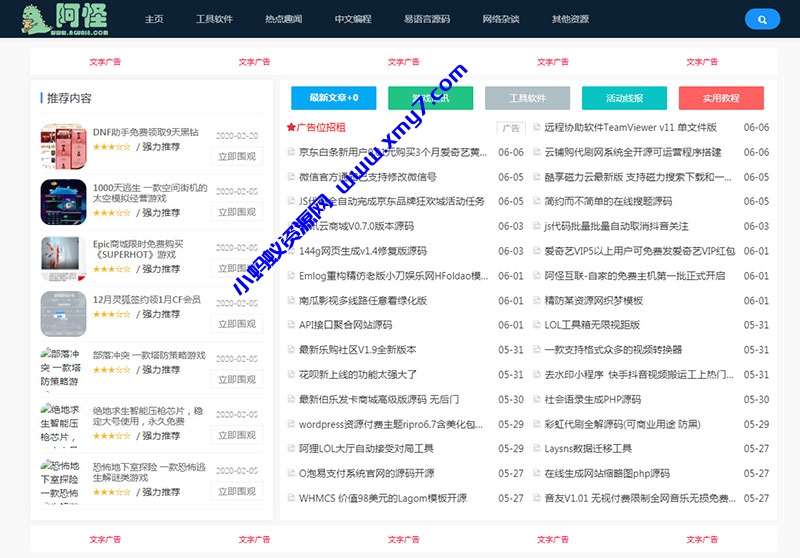Click file icon beside 阿怪互联 免费主机 article
The width and height of the screenshot is (800, 558).
coord(536,275)
